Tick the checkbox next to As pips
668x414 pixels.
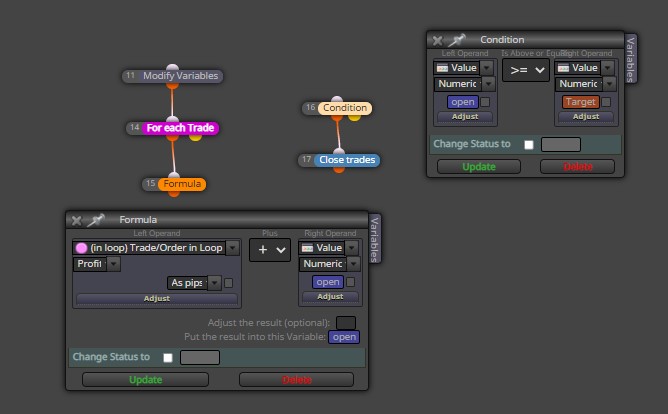pos(228,283)
